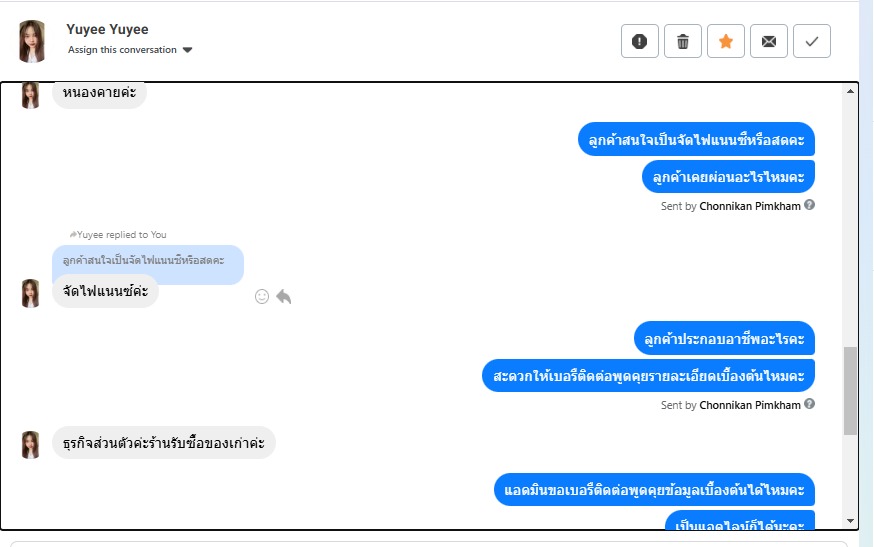The width and height of the screenshot is (874, 547).
Task: Click the chat scrollbar thumb
Action: coord(850,390)
